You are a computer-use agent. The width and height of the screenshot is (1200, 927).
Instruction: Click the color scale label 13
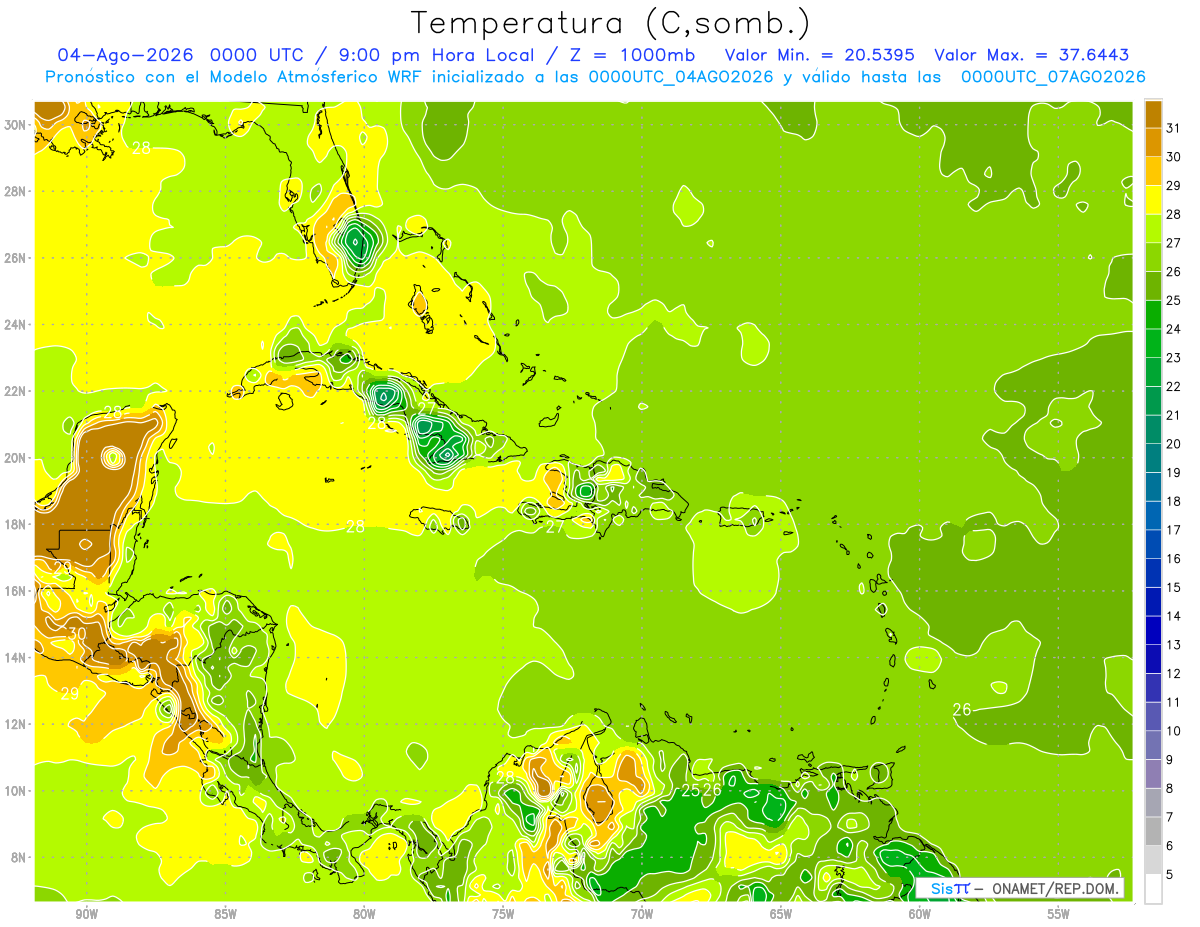pos(1173,645)
